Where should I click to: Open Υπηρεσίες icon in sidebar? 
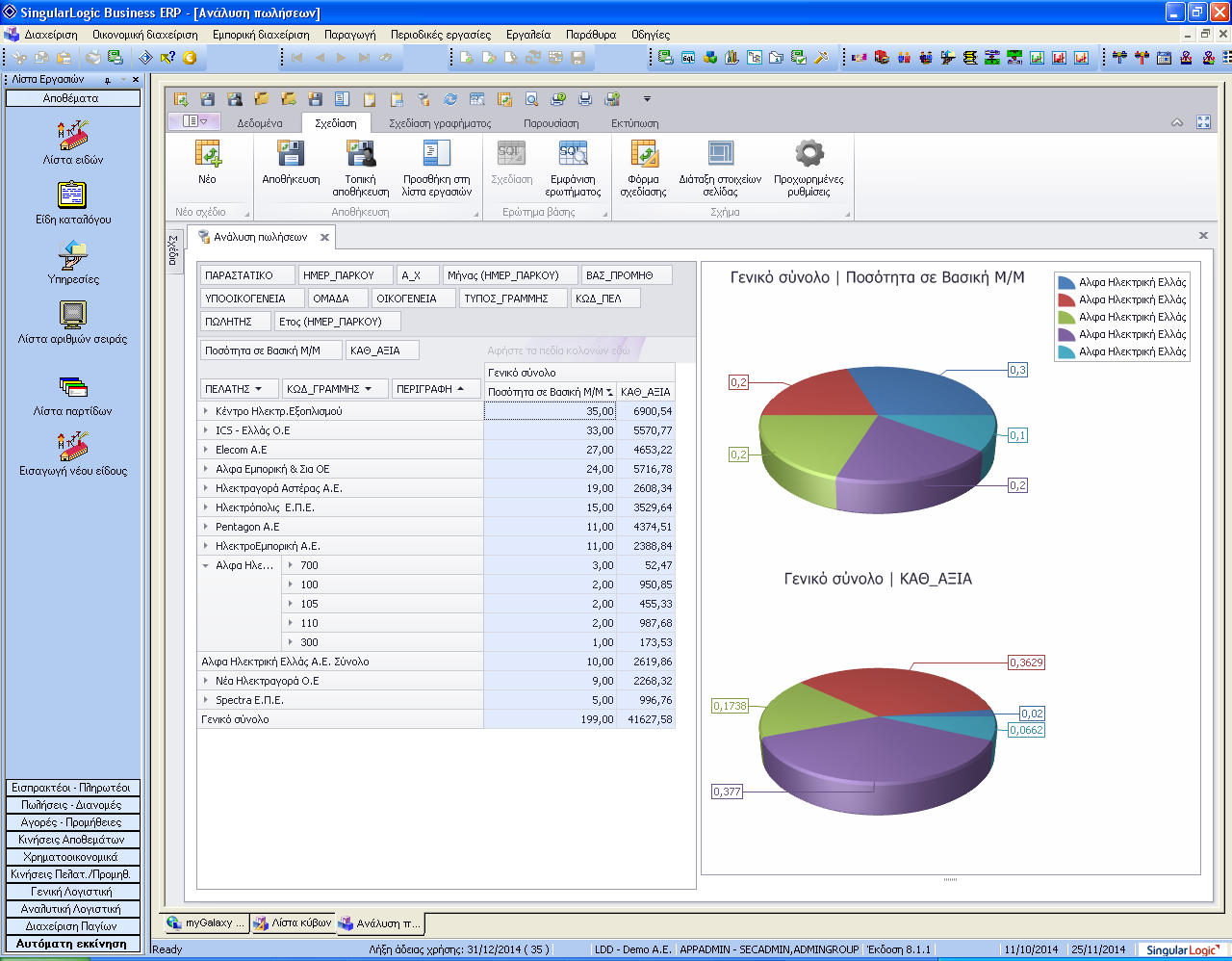pos(73,254)
